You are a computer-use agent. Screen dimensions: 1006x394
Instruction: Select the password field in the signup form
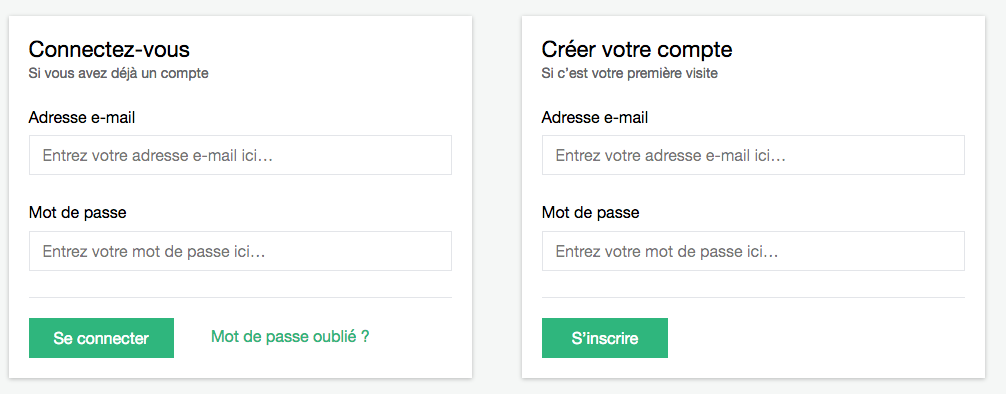coord(753,251)
